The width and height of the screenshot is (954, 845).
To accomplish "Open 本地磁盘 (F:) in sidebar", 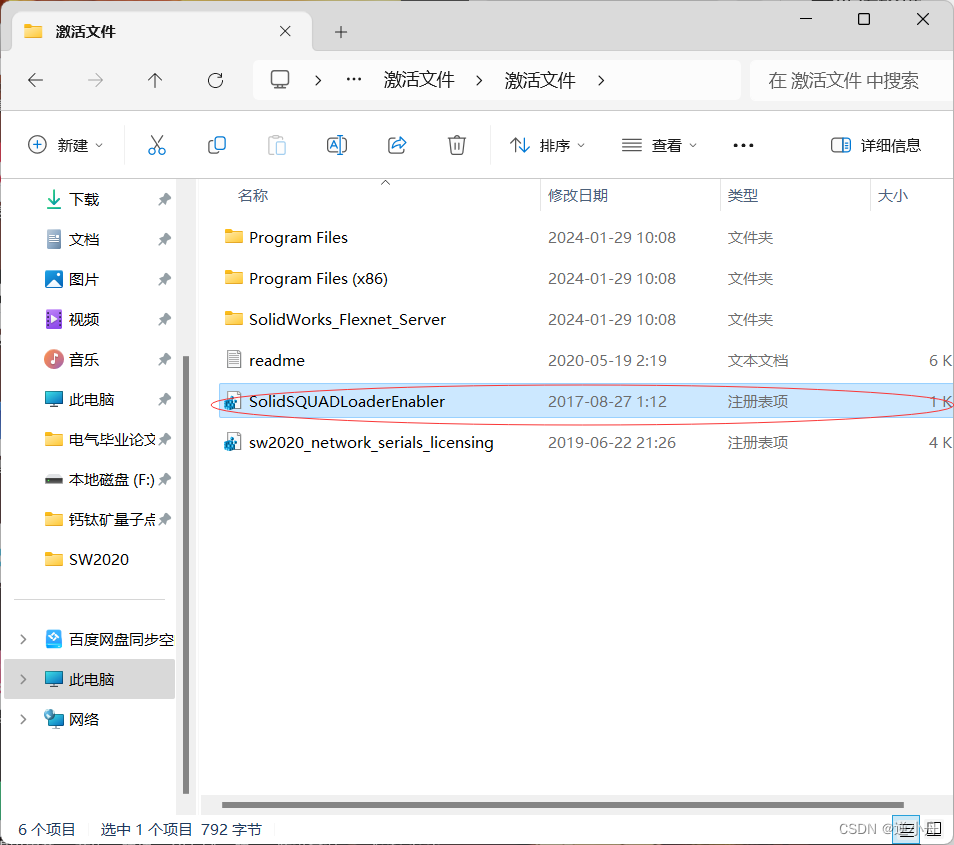I will [100, 479].
